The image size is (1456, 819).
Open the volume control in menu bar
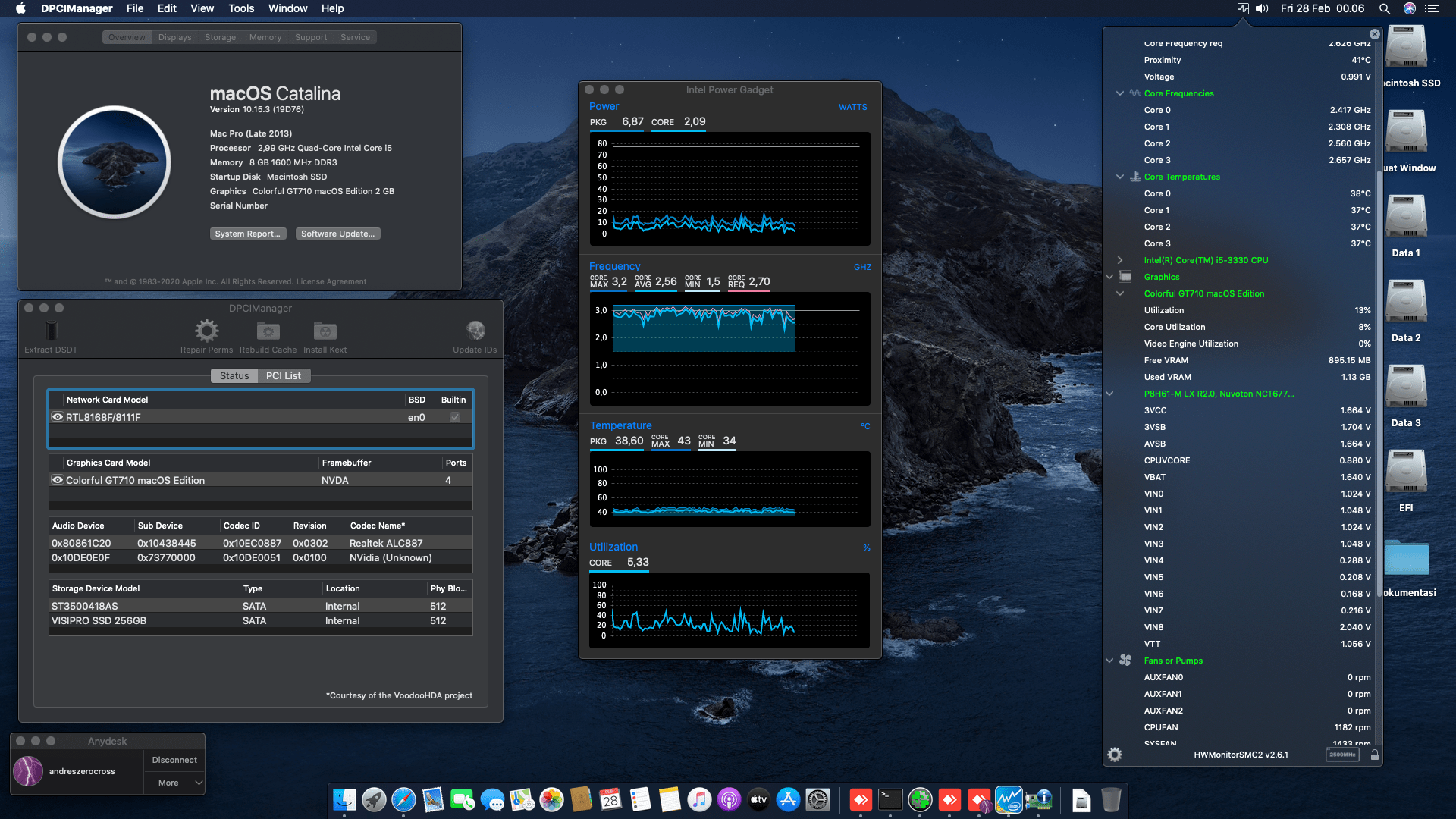pyautogui.click(x=1262, y=8)
